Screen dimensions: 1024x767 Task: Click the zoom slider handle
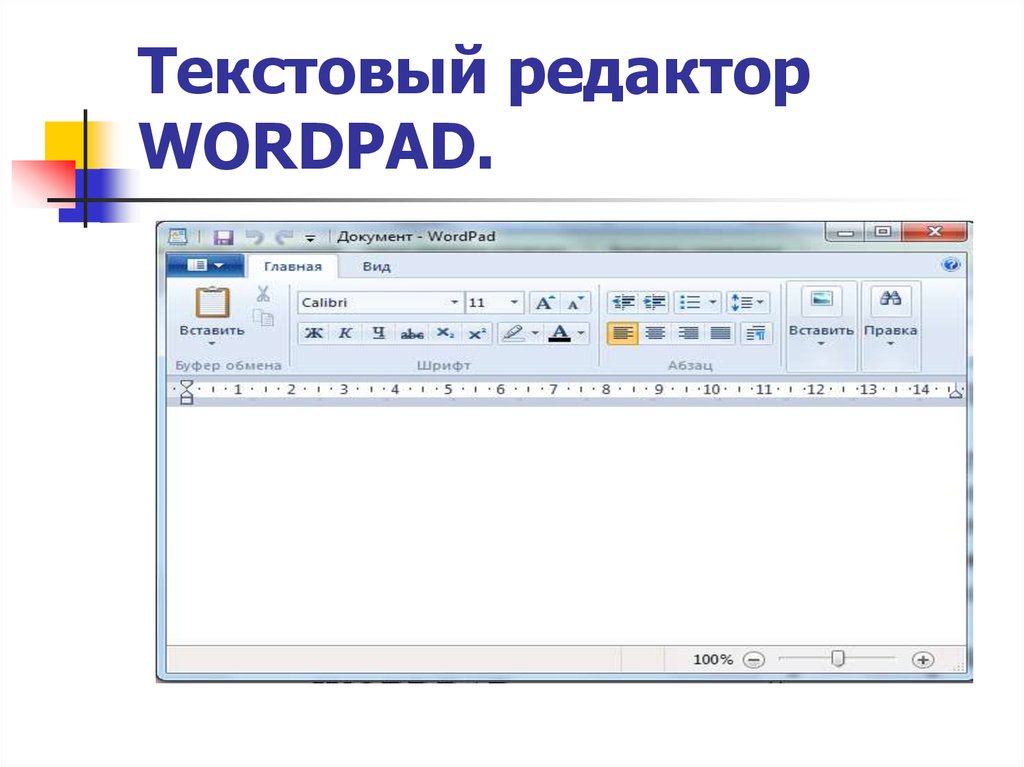point(838,659)
